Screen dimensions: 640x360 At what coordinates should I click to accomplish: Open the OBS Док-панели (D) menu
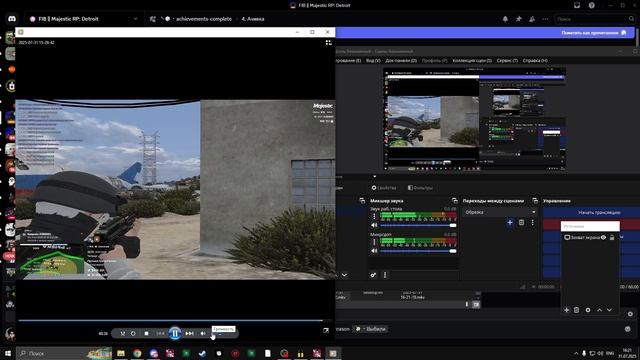coord(401,60)
